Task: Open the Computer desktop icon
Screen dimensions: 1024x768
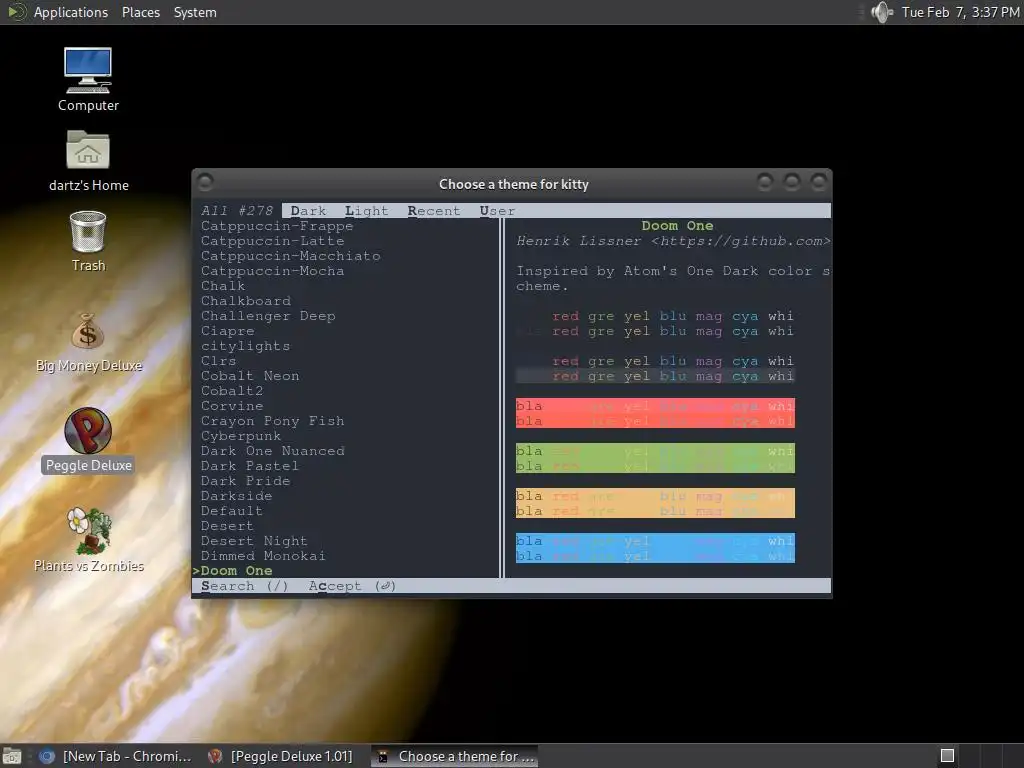Action: 88,71
